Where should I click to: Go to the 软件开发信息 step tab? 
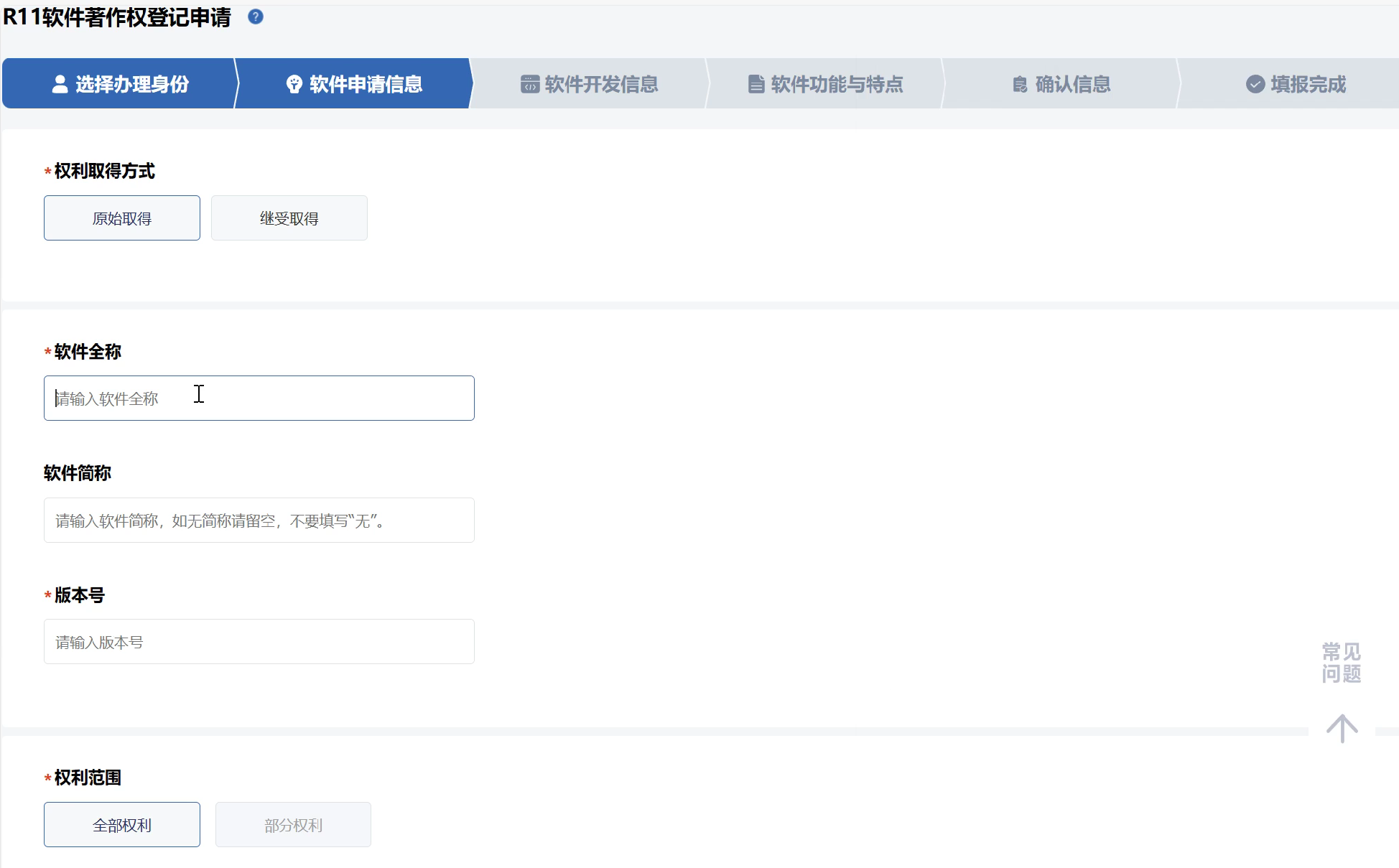pos(600,84)
